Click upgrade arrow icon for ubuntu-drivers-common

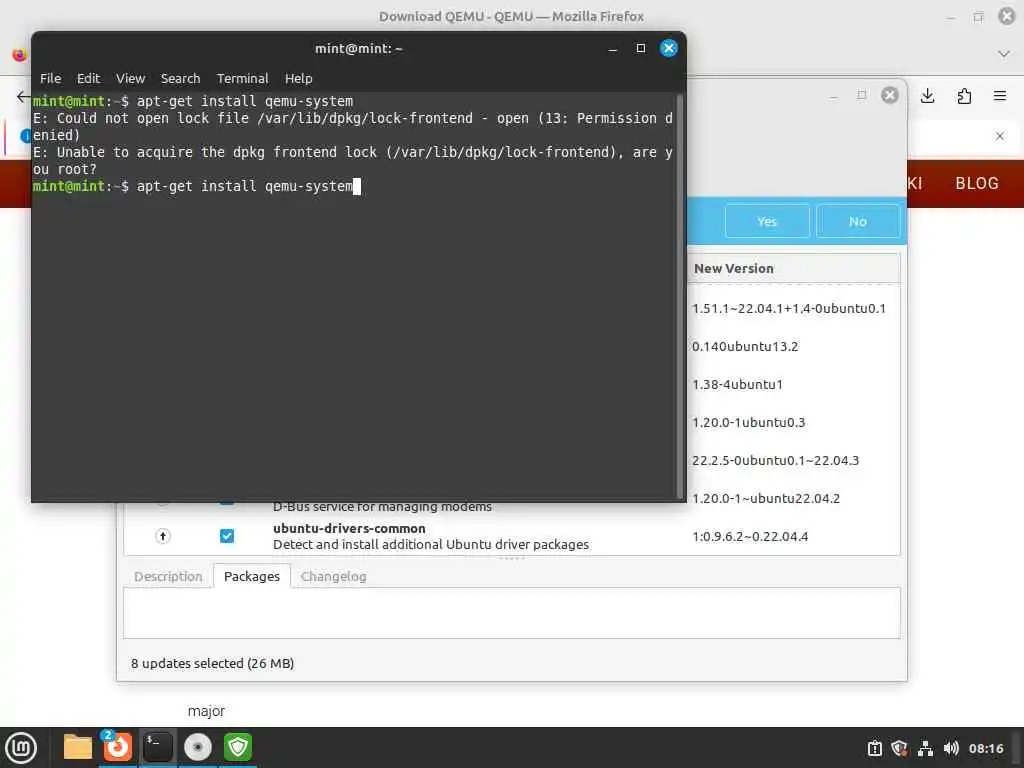click(x=163, y=536)
